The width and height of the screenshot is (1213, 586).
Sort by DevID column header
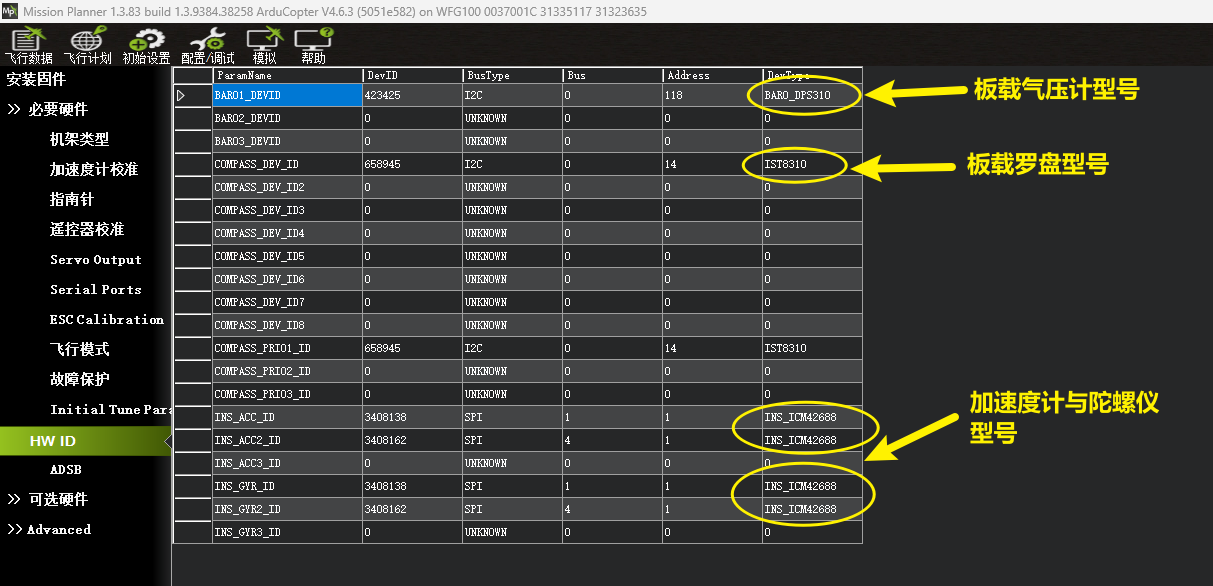pos(412,75)
